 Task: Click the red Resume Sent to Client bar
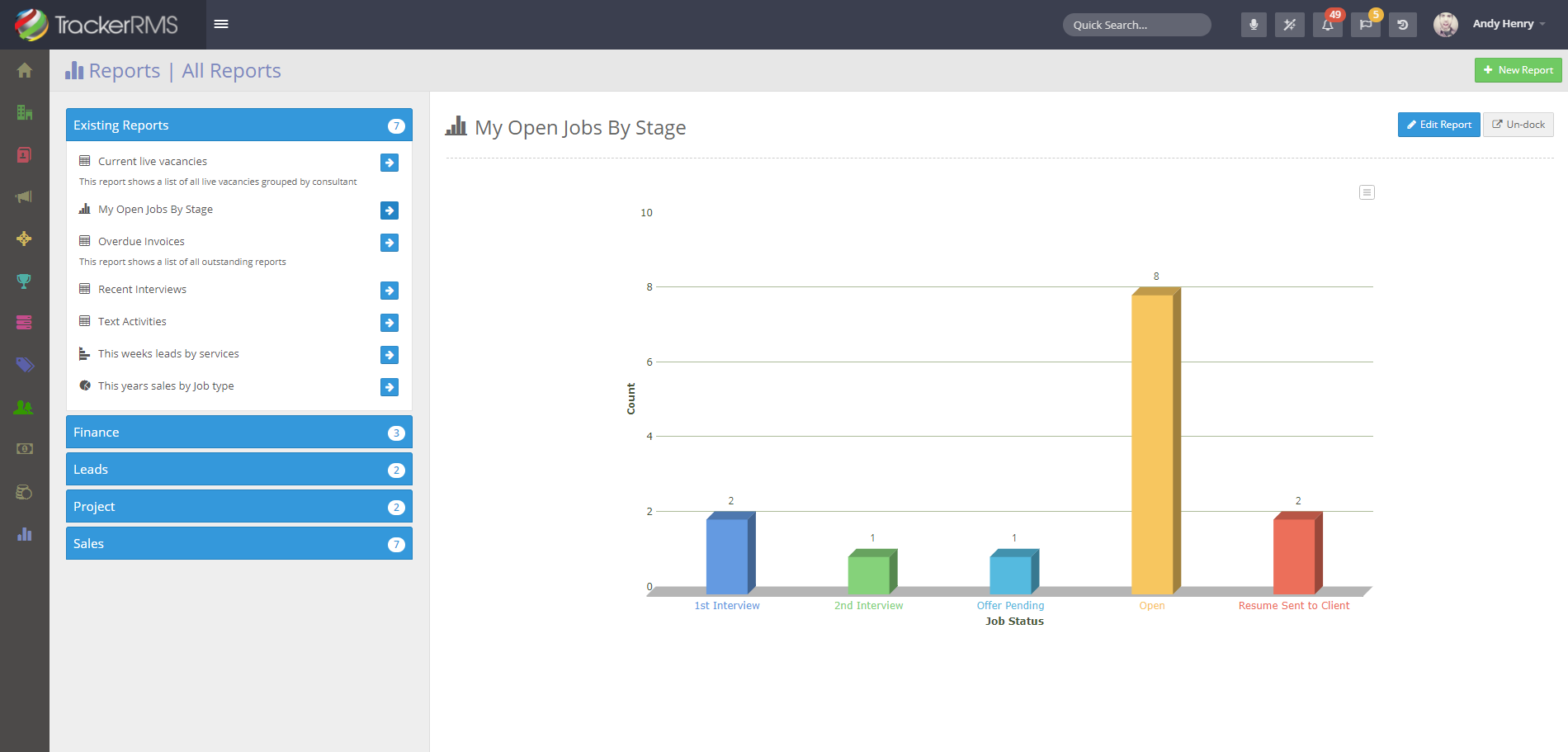pyautogui.click(x=1297, y=553)
